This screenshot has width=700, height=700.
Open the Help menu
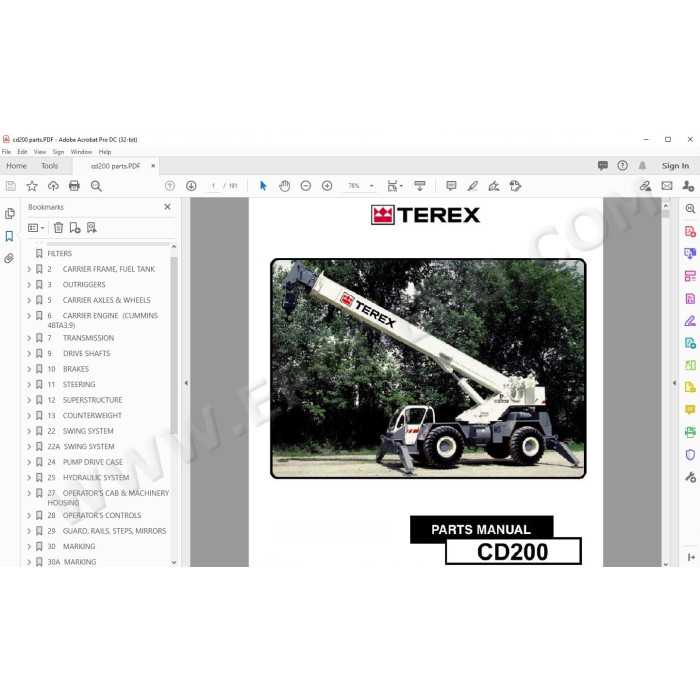pyautogui.click(x=105, y=152)
